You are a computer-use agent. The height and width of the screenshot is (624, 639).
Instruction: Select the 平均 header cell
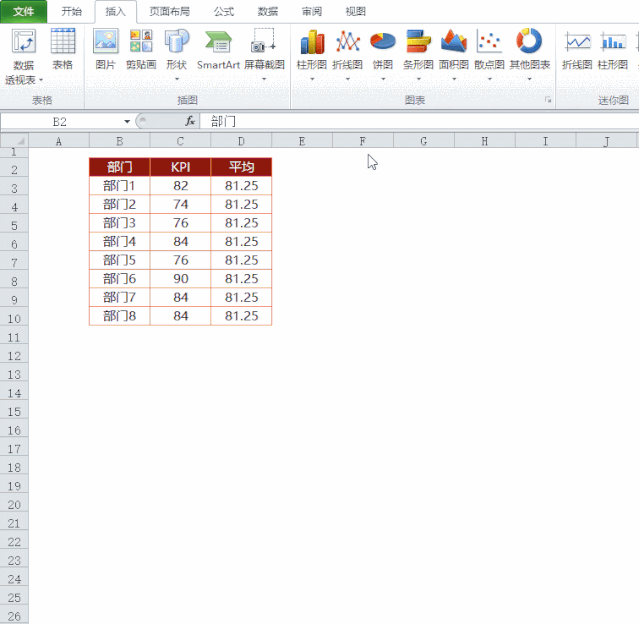[241, 167]
